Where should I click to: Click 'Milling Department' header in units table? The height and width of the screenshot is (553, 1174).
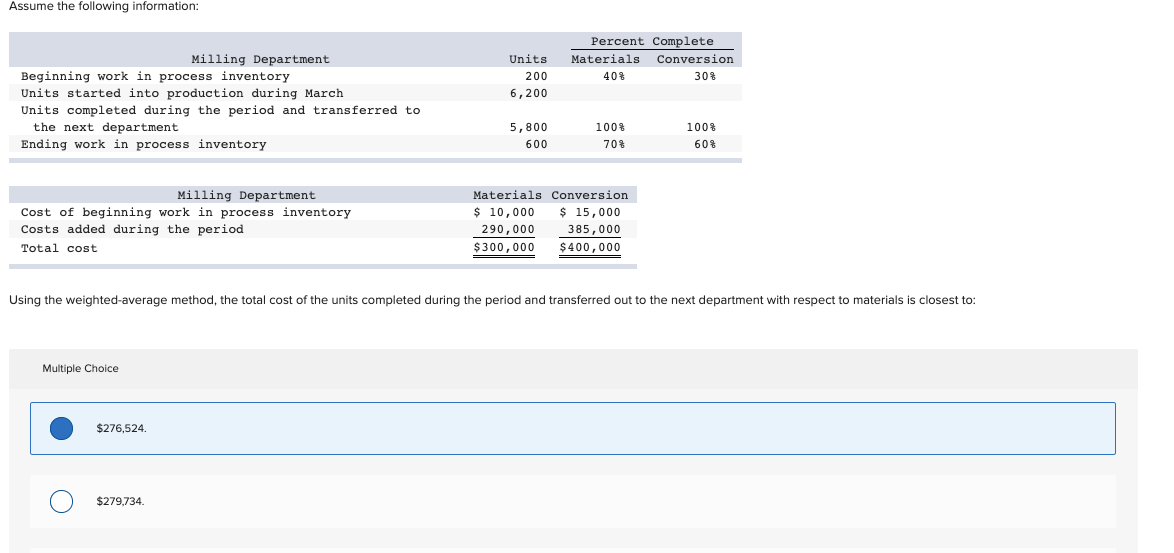[x=261, y=59]
